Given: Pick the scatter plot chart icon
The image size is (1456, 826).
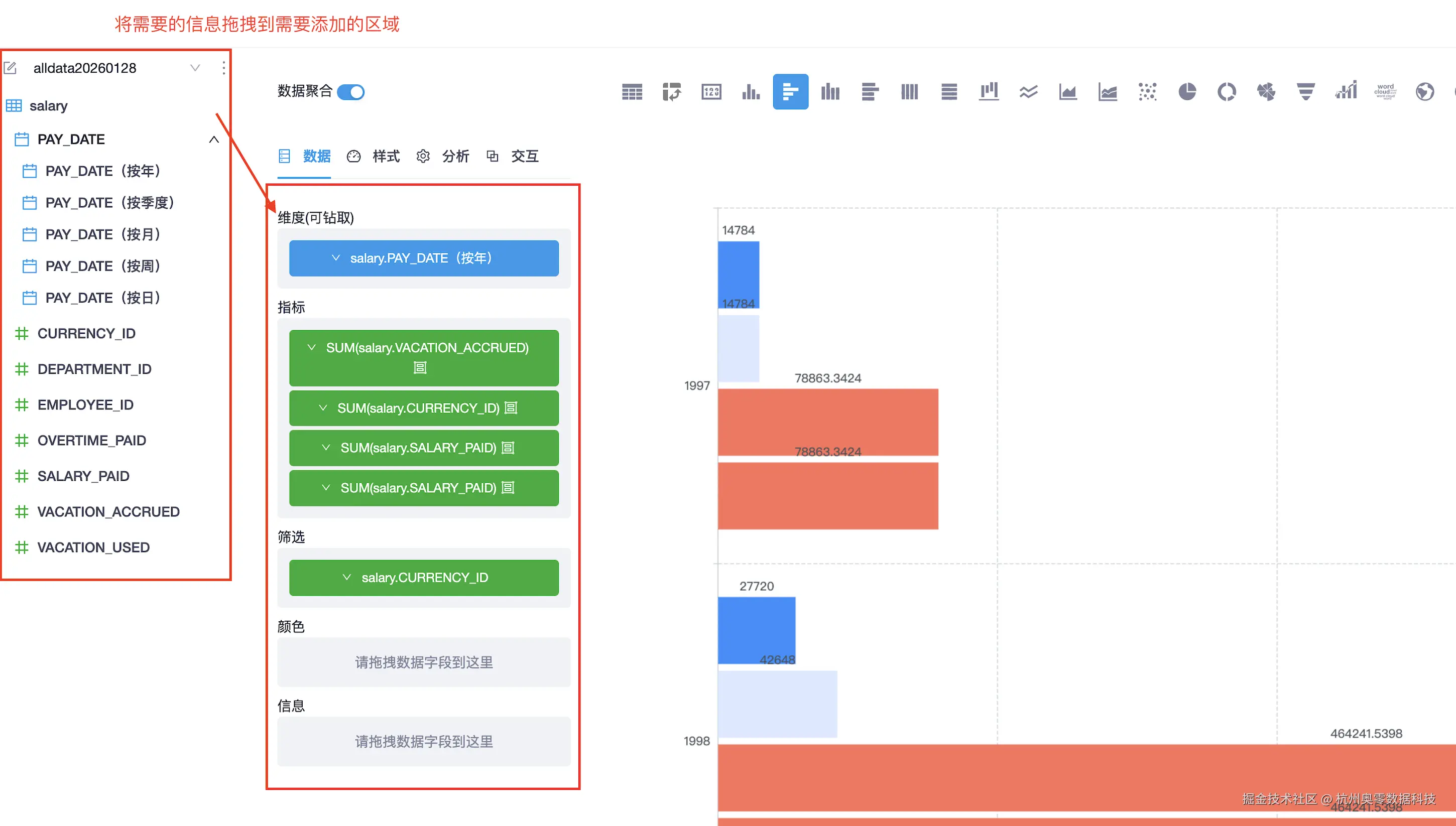Looking at the screenshot, I should point(1147,91).
